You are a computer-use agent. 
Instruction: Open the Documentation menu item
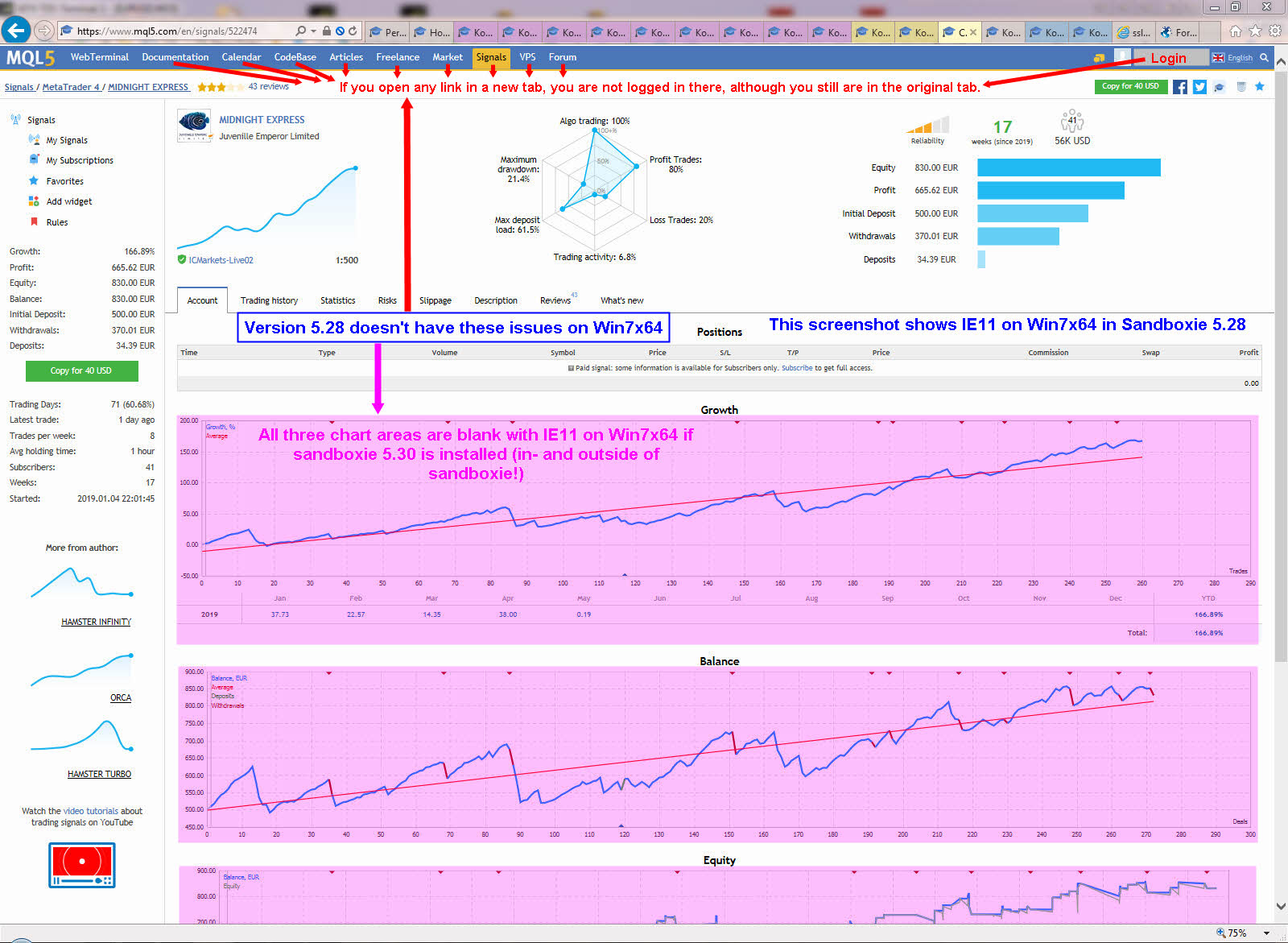(175, 57)
